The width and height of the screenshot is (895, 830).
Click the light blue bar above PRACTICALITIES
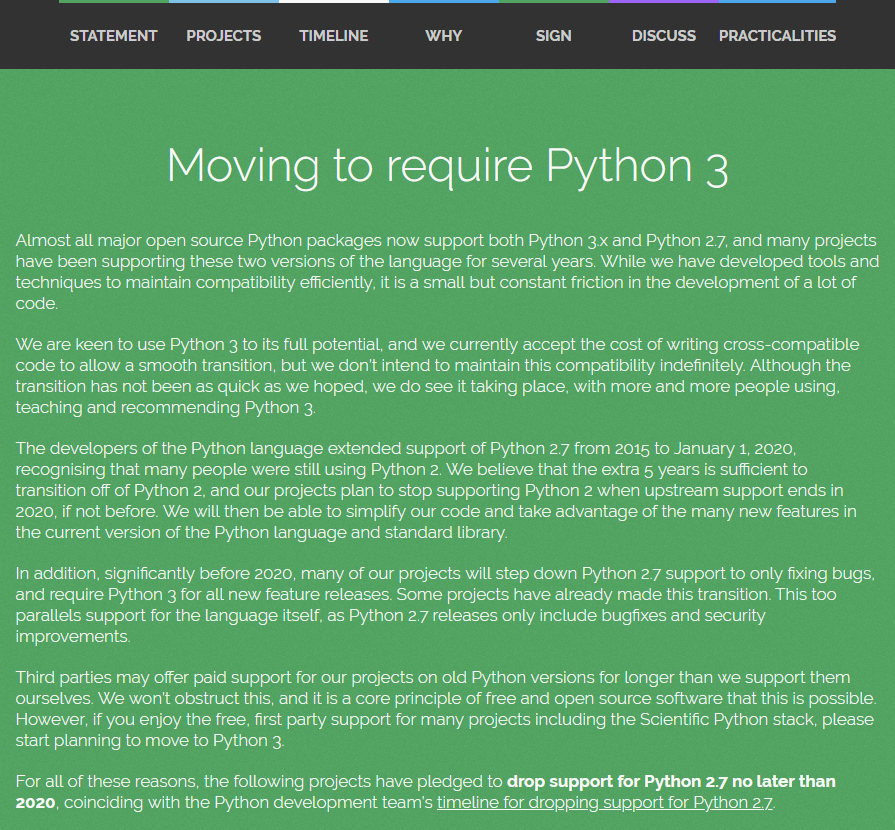coord(777,3)
